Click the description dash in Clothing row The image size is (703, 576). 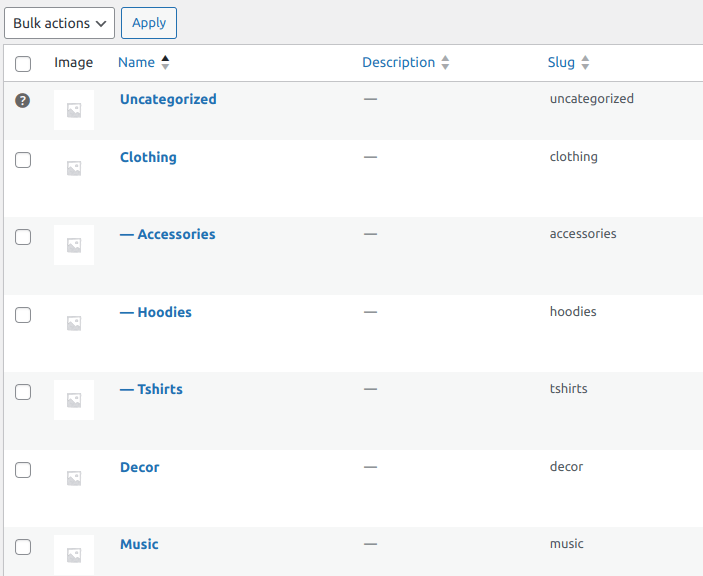[x=370, y=157]
